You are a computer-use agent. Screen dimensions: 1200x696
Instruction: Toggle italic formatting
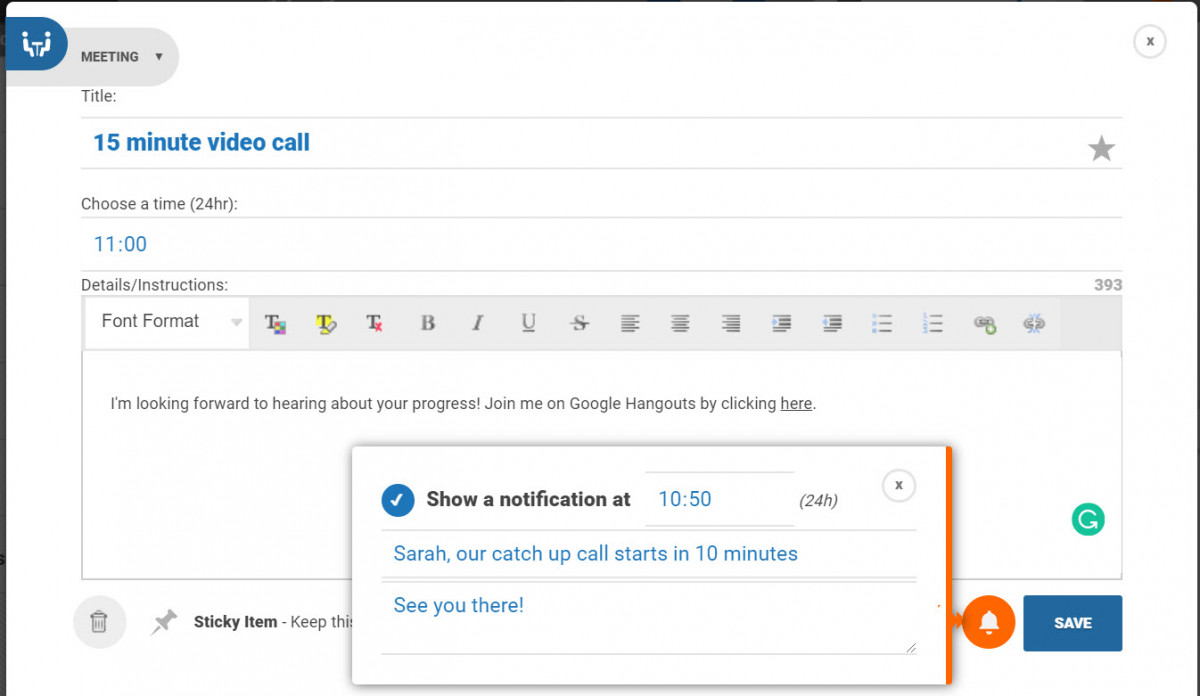pyautogui.click(x=478, y=323)
